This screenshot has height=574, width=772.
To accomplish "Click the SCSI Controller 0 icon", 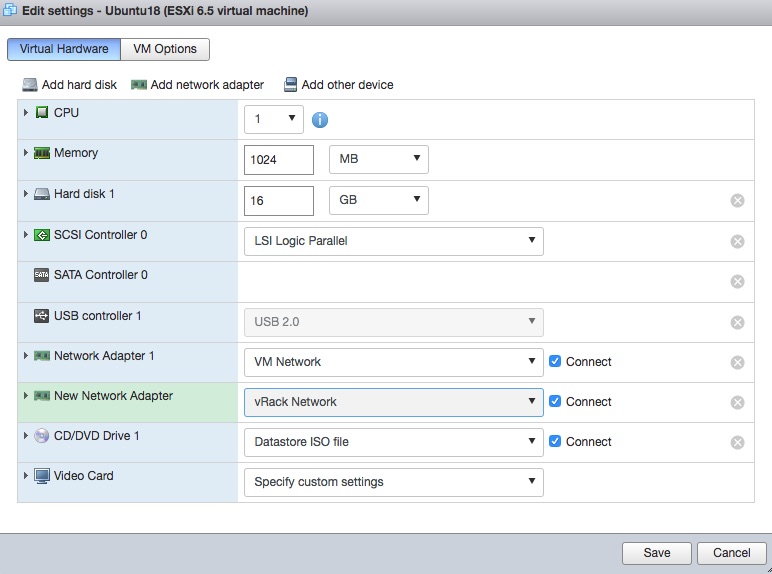I will [42, 235].
